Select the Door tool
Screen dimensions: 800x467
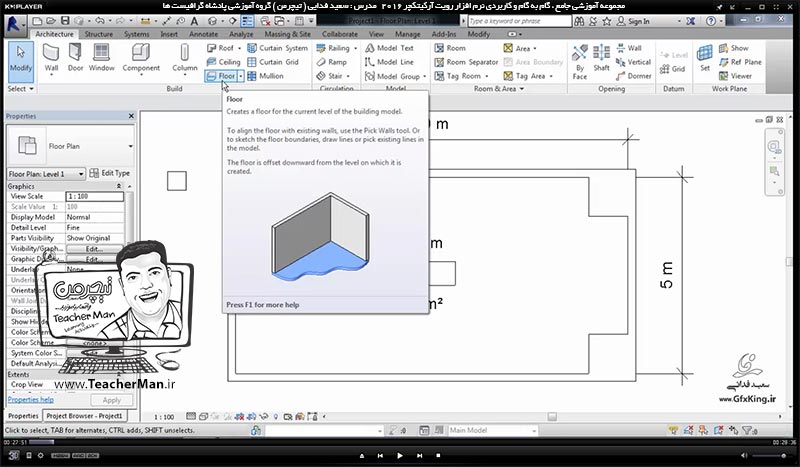(75, 58)
